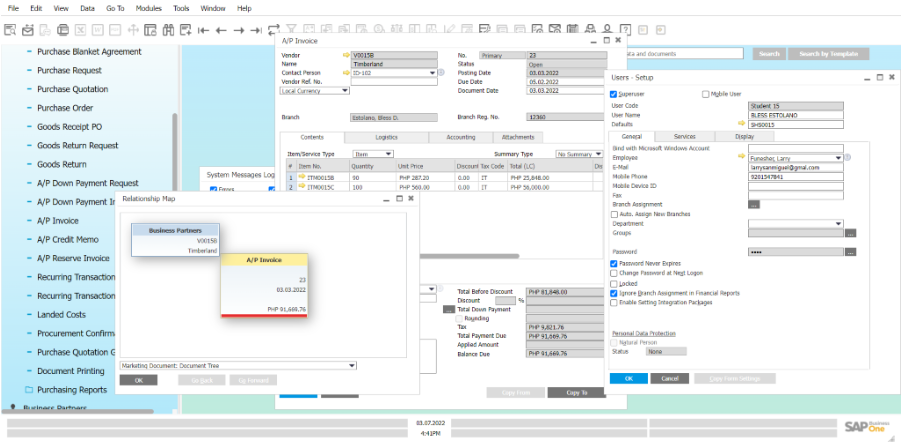The width and height of the screenshot is (902, 442).
Task: Enable the Mobile User checkbox
Action: (x=705, y=94)
